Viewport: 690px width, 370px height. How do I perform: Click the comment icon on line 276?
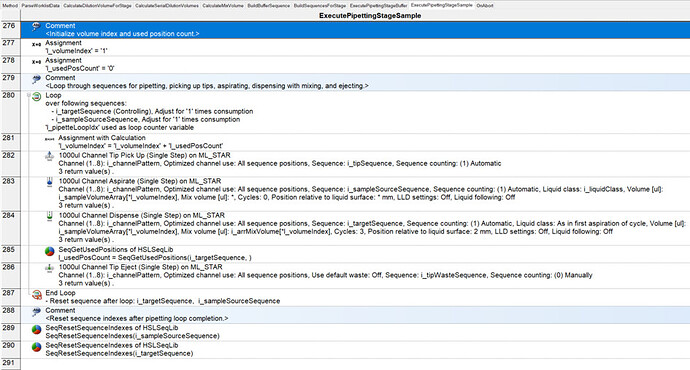36,27
